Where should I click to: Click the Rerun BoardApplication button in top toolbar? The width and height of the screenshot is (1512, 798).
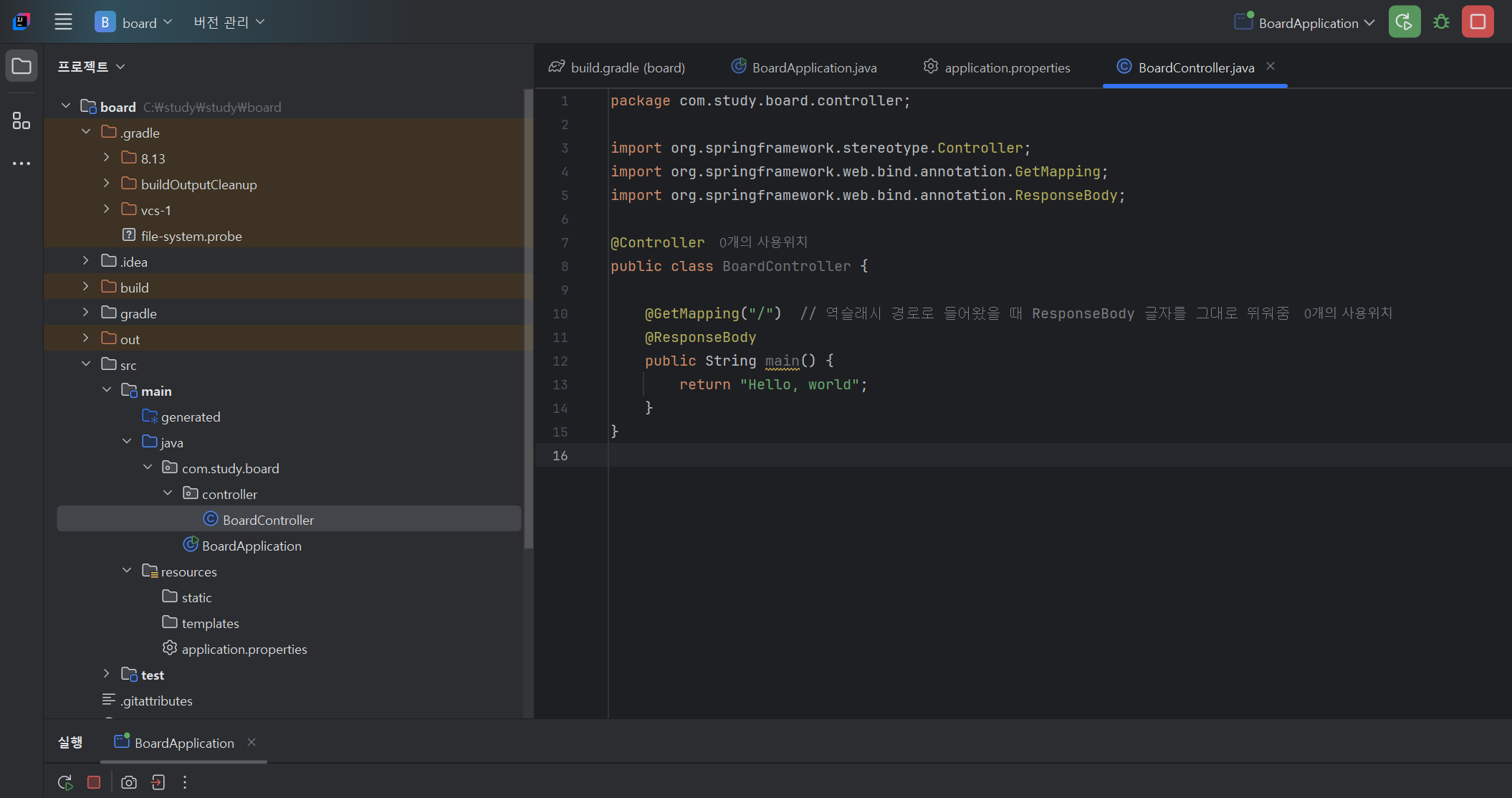point(1404,22)
